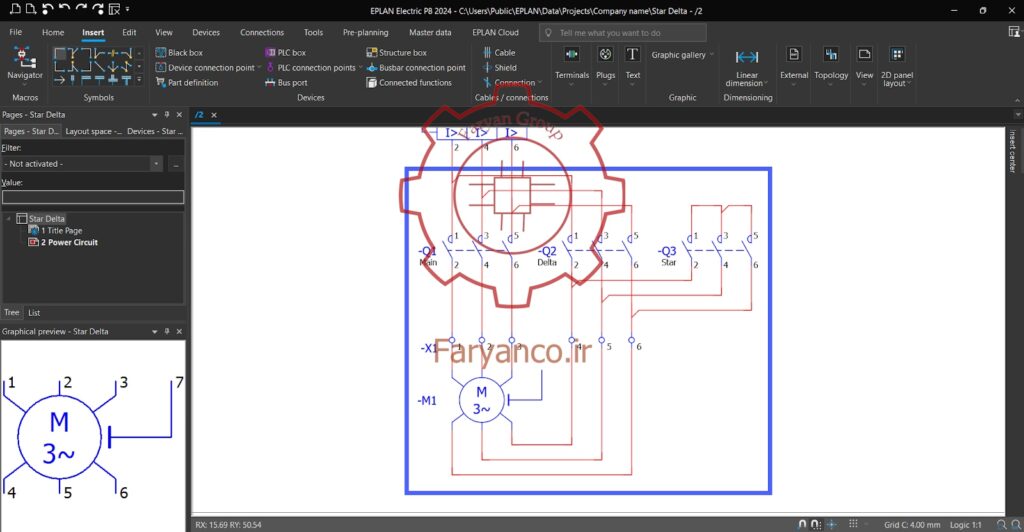Click the workspace icon at top right
Viewport: 1024px width, 532px height.
tap(1014, 32)
